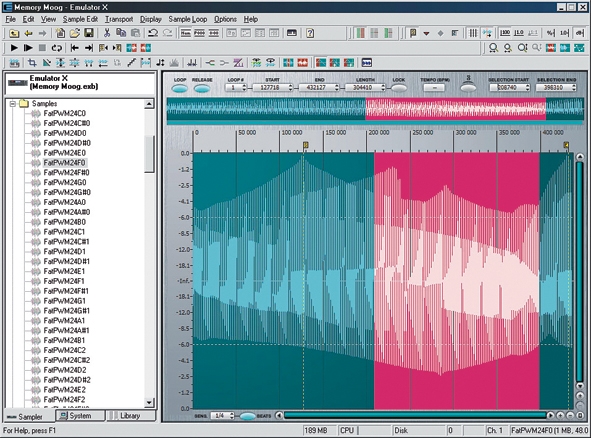Screen dimensions: 591x438
Task: Switch to the Library tab
Action: coord(130,416)
